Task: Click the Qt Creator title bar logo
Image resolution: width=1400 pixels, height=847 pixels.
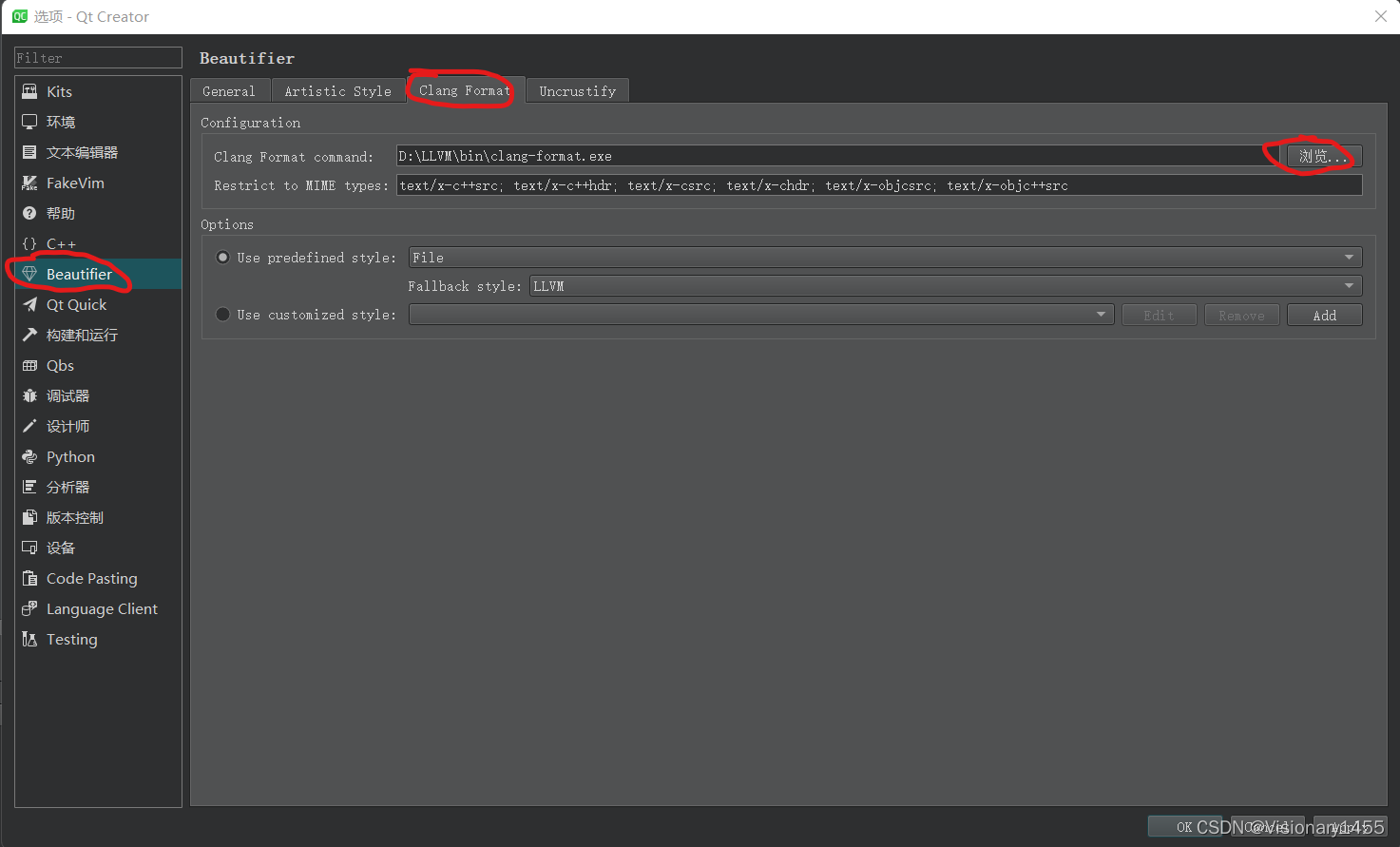Action: click(x=20, y=16)
